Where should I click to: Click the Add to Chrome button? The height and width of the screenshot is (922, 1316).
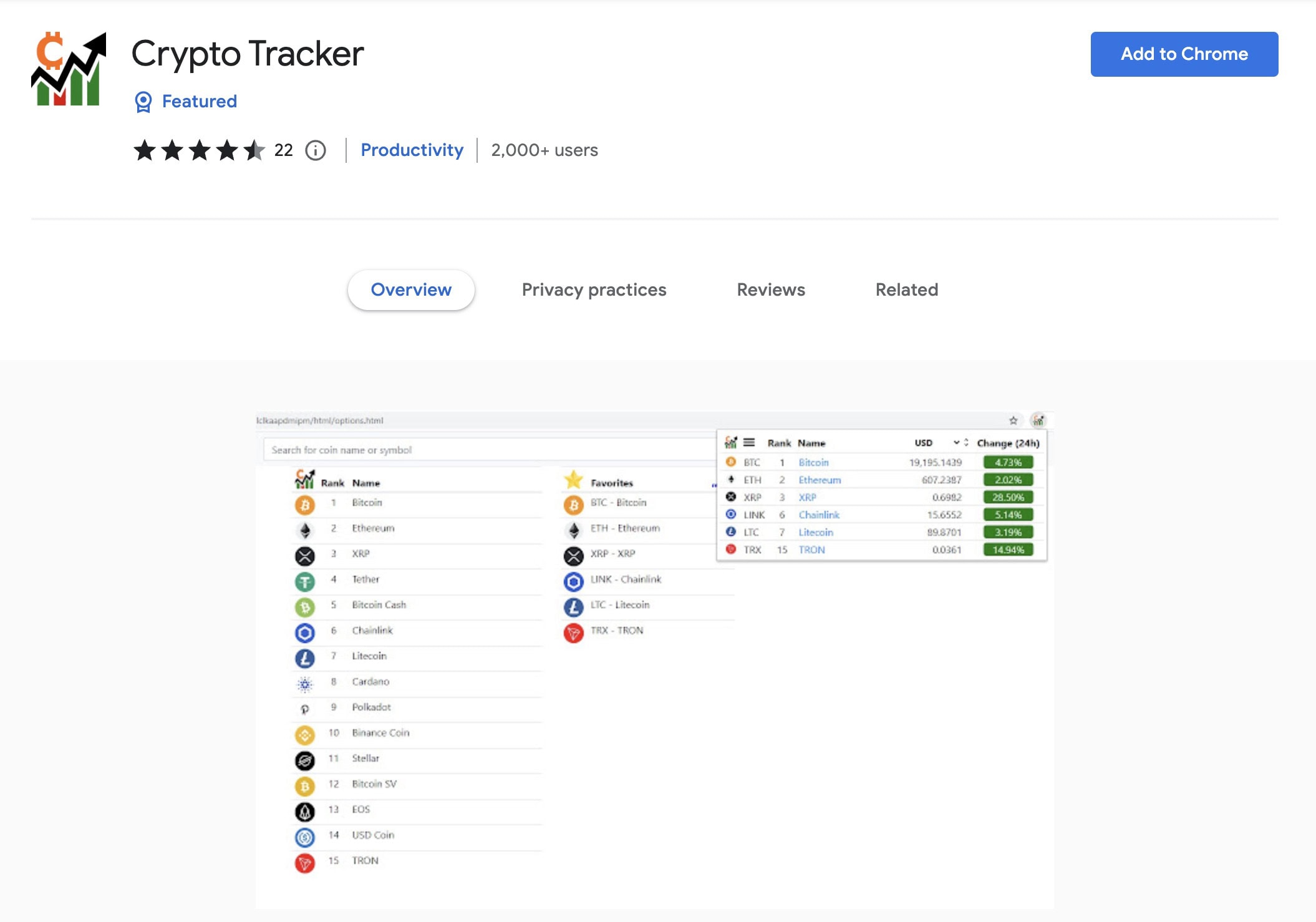click(x=1184, y=54)
